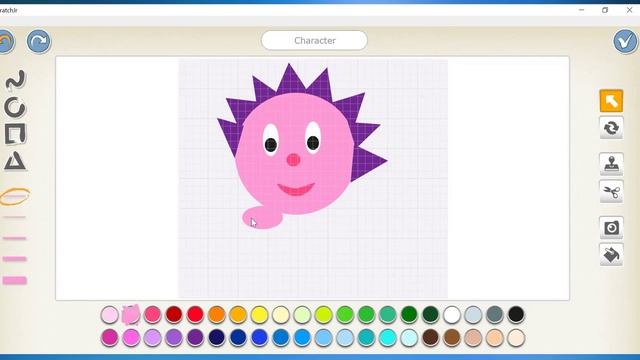Pick the orange color swatch
Image resolution: width=640 pixels, height=360 pixels.
(216, 315)
